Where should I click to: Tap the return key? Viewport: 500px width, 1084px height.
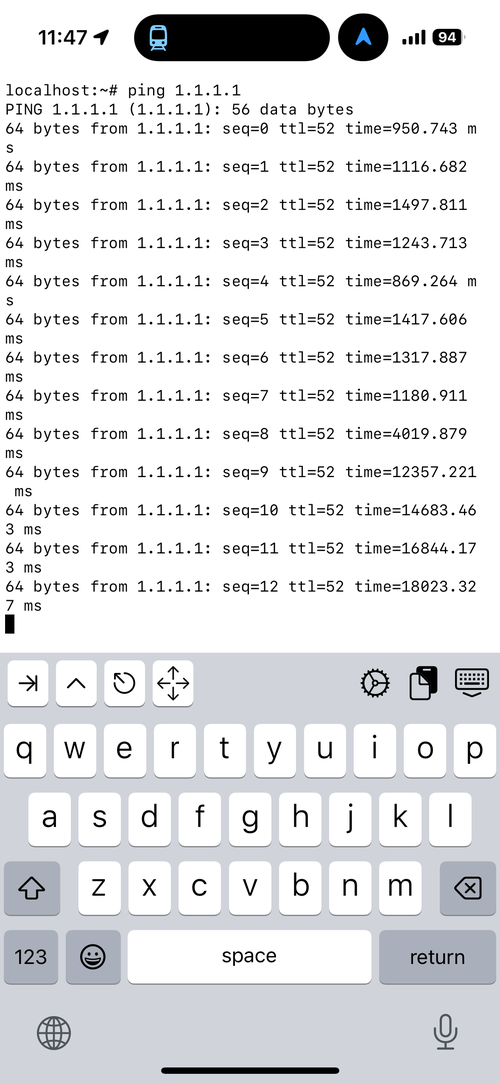click(x=437, y=957)
